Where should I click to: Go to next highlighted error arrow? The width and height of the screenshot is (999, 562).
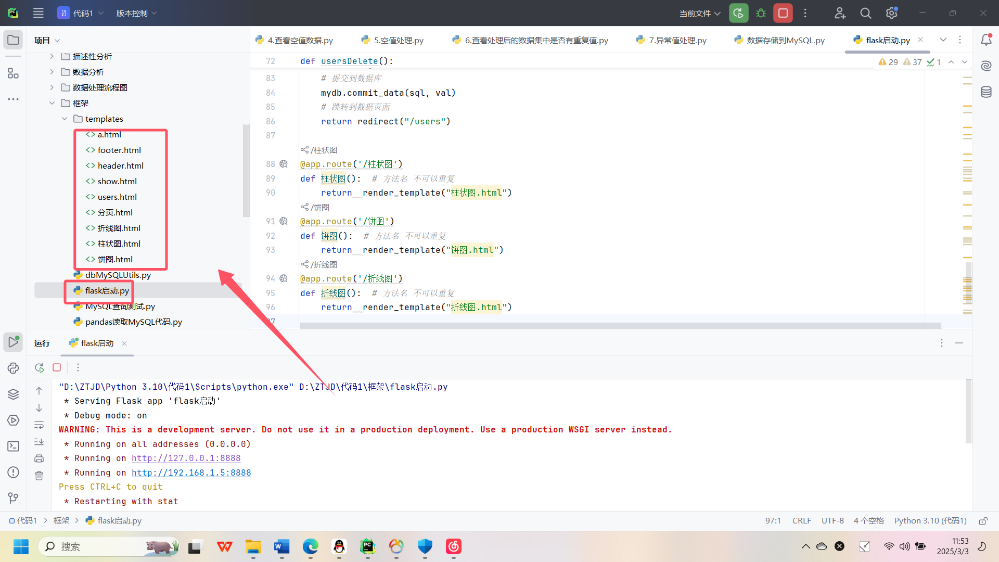coord(965,62)
